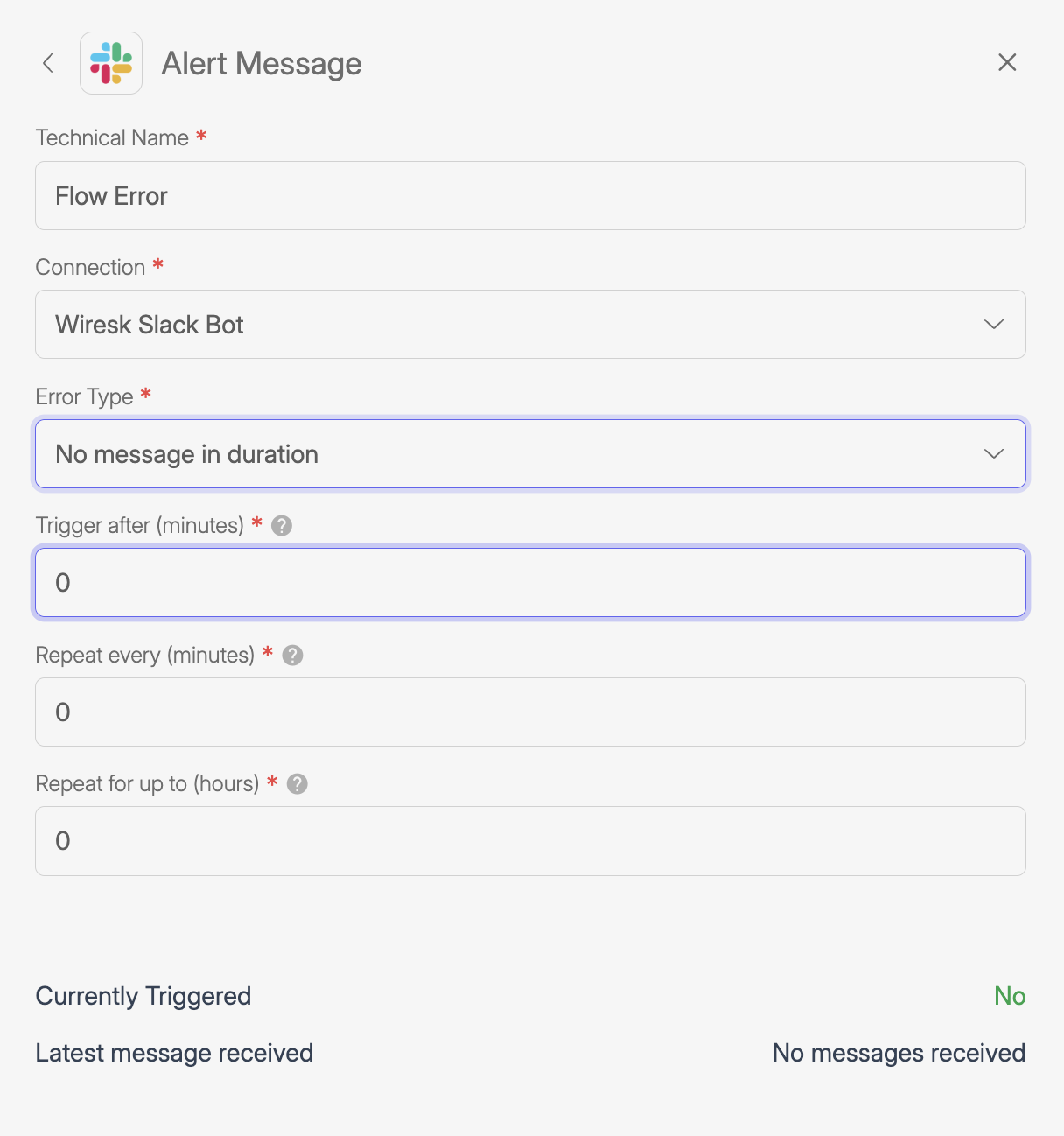Click the help icon beside Repeat for up to
The height and width of the screenshot is (1136, 1064).
[x=297, y=784]
